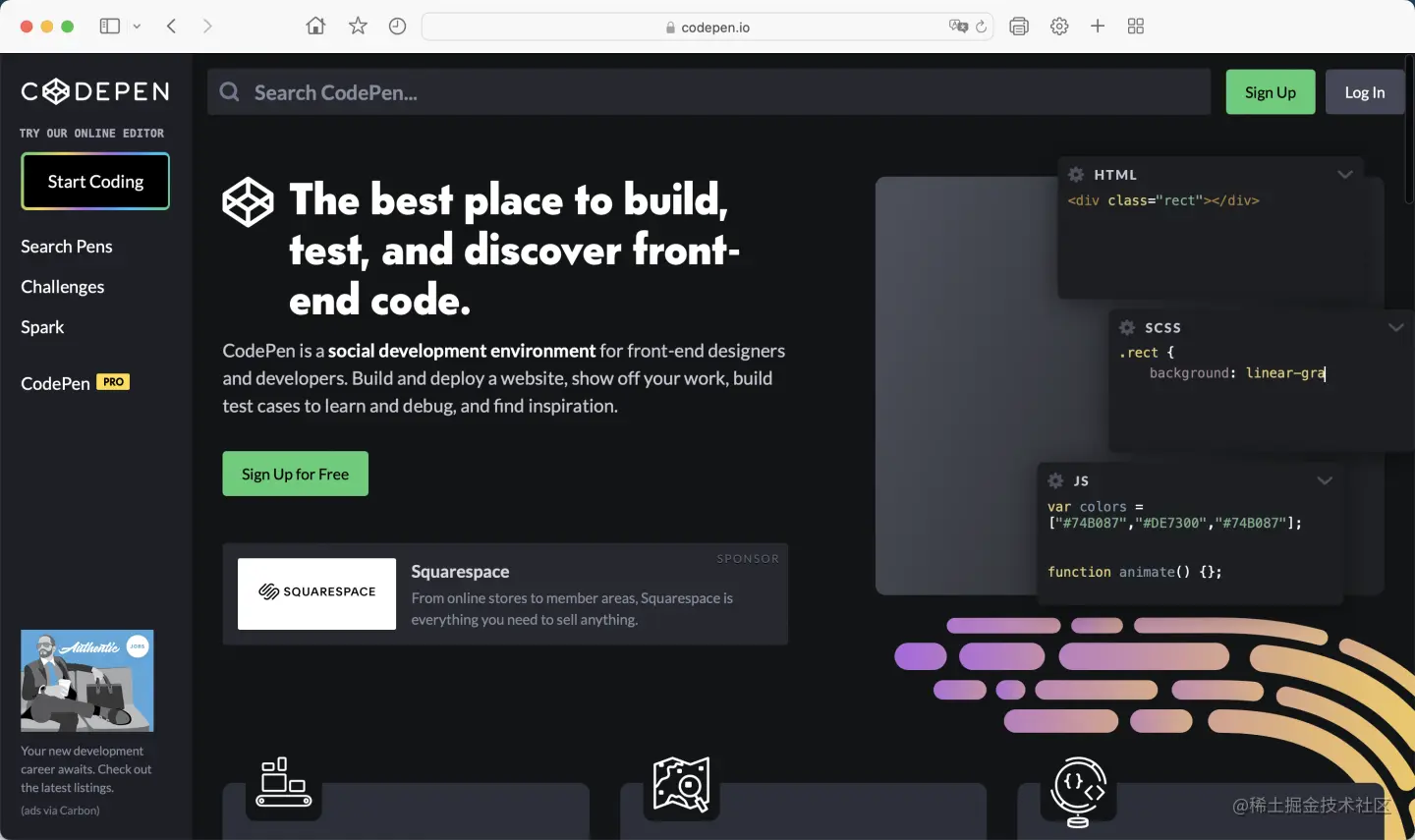Image resolution: width=1415 pixels, height=840 pixels.
Task: Click the PRO badge next to CodePen
Action: [113, 382]
